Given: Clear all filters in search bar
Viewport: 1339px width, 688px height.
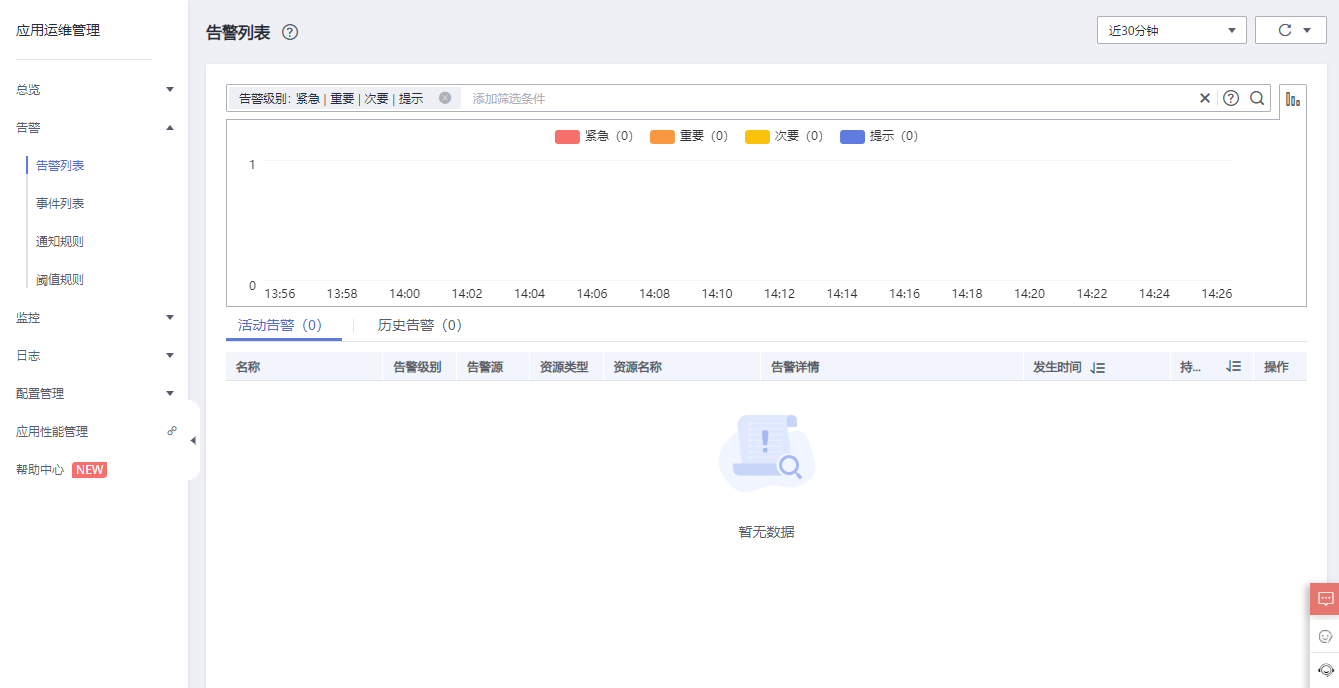Looking at the screenshot, I should [x=1205, y=98].
